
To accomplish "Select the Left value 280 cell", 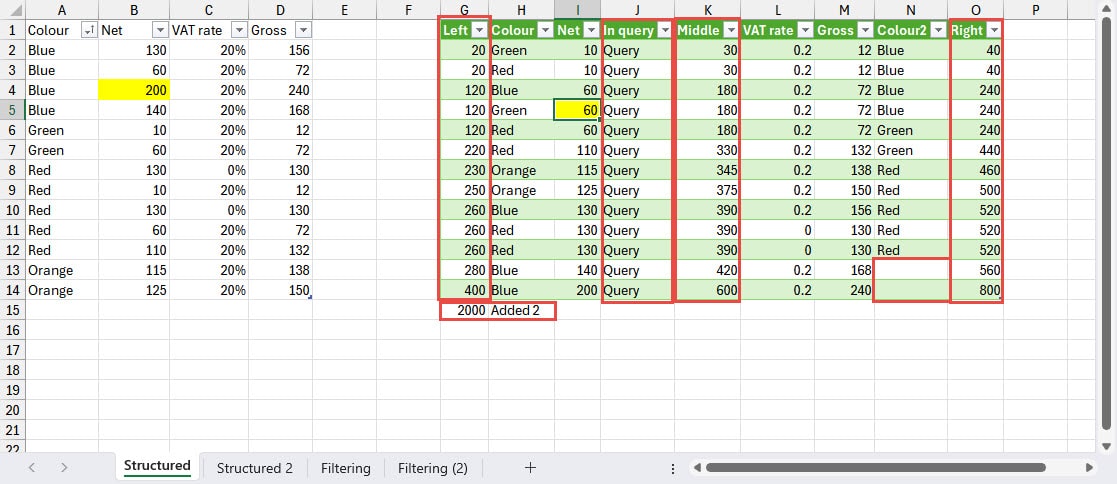I will point(464,270).
